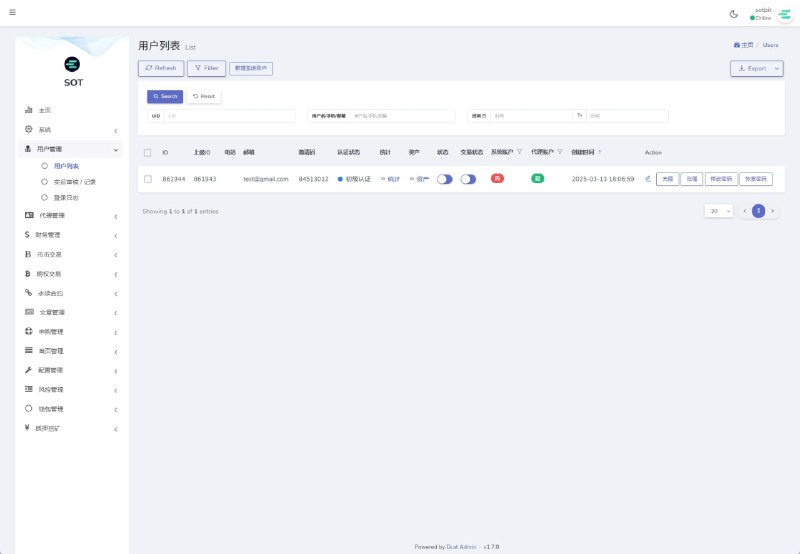Open the user avatar in top right

[784, 14]
